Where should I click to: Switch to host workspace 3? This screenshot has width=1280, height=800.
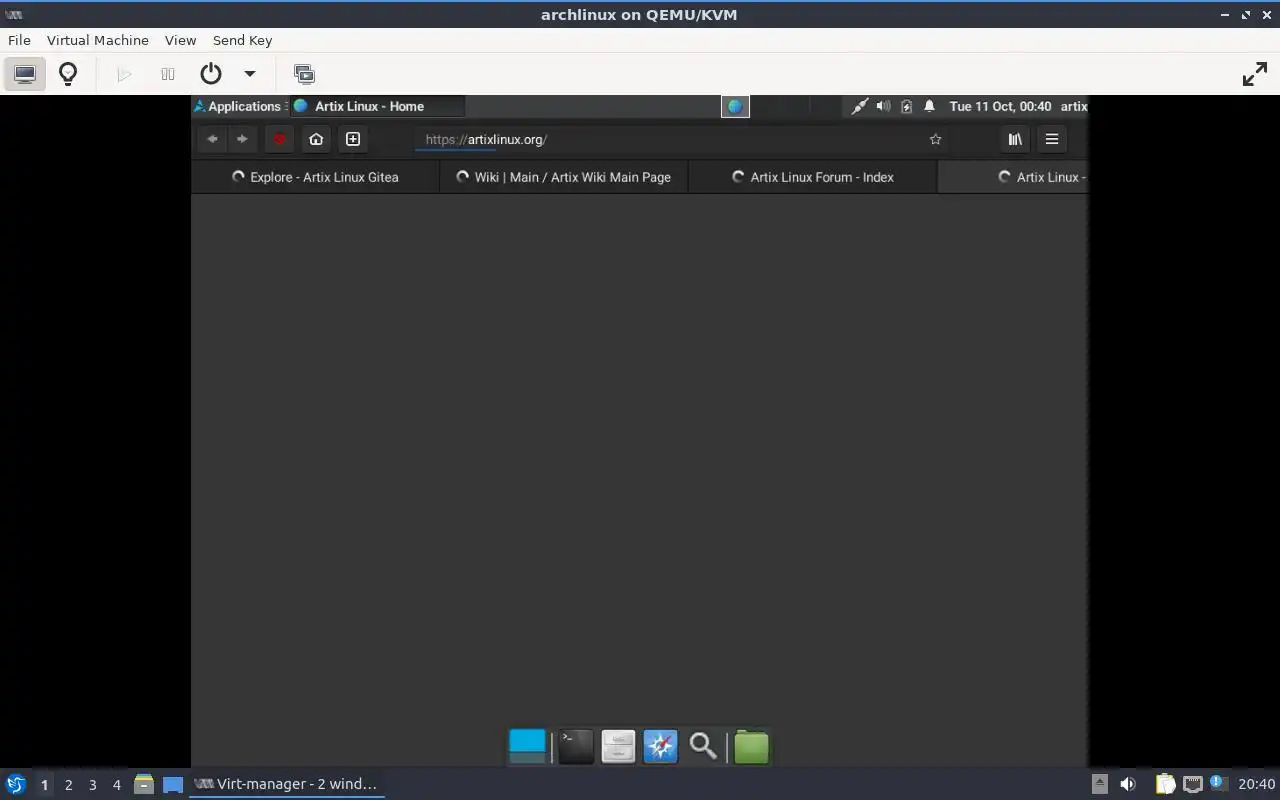coord(92,784)
